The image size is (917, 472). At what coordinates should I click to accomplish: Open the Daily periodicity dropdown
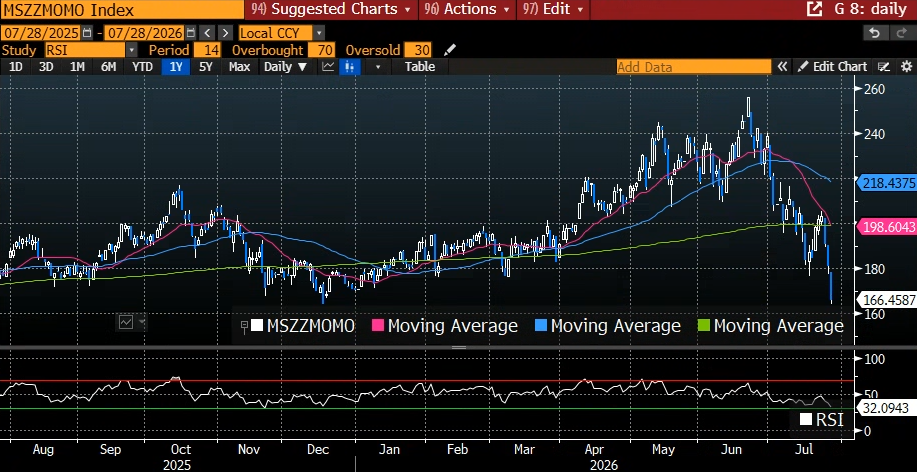[286, 67]
